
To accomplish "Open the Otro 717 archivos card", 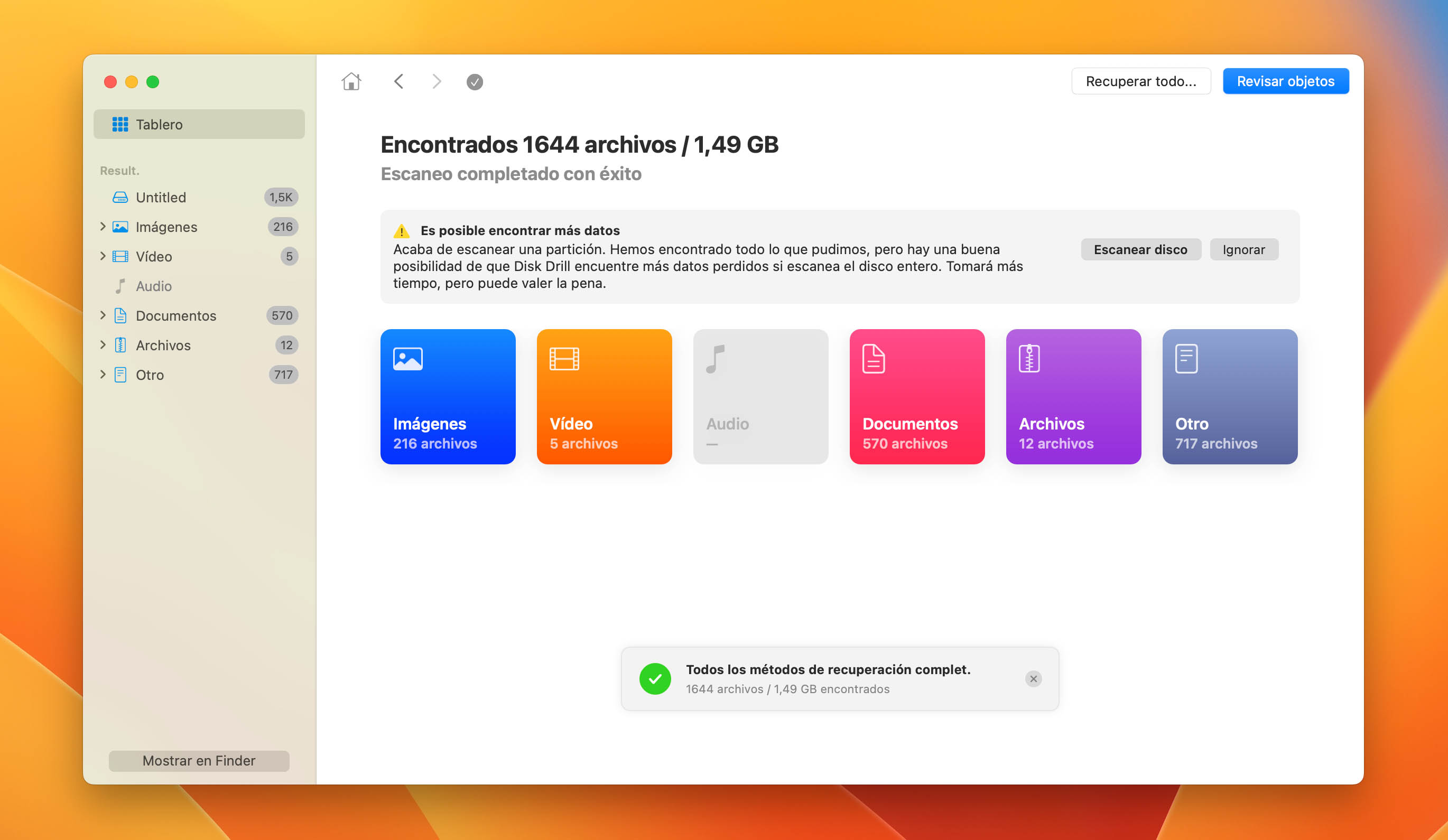I will (x=1230, y=396).
